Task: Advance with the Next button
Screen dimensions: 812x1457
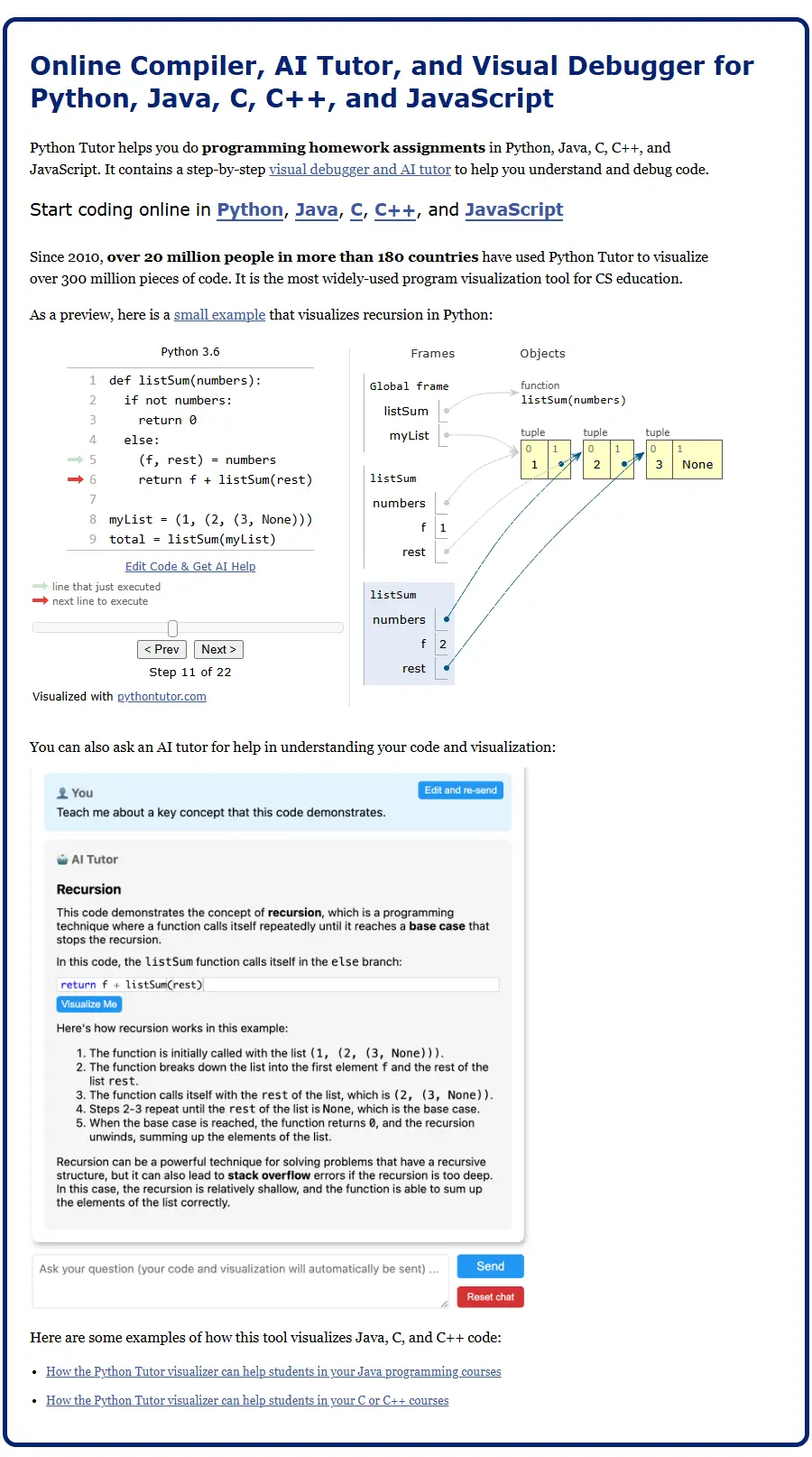Action: (218, 650)
